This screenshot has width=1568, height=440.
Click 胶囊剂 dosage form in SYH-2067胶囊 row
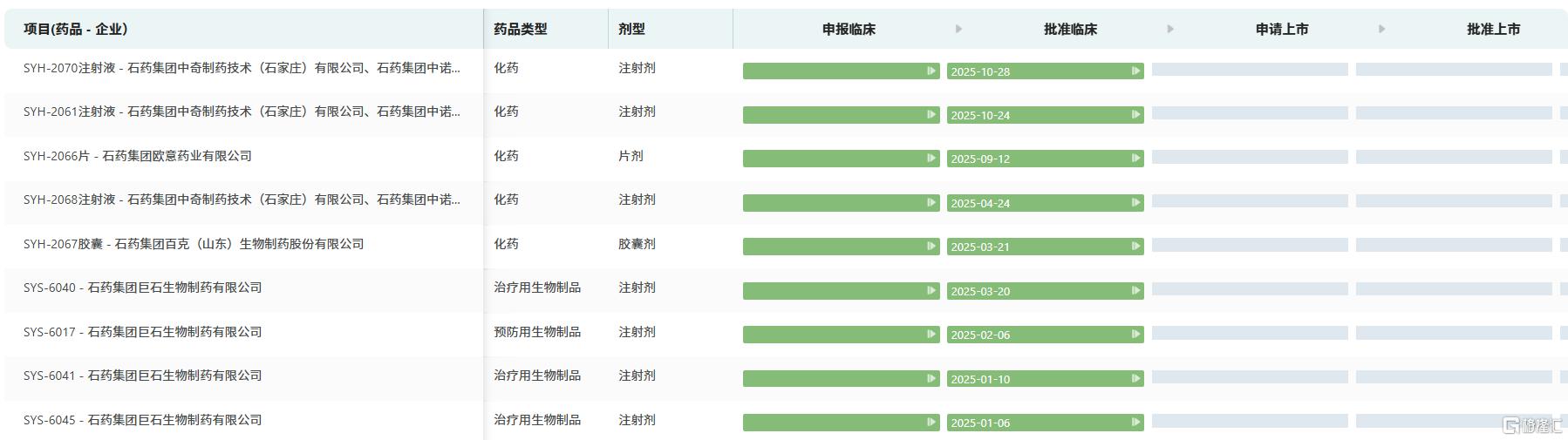click(x=637, y=244)
